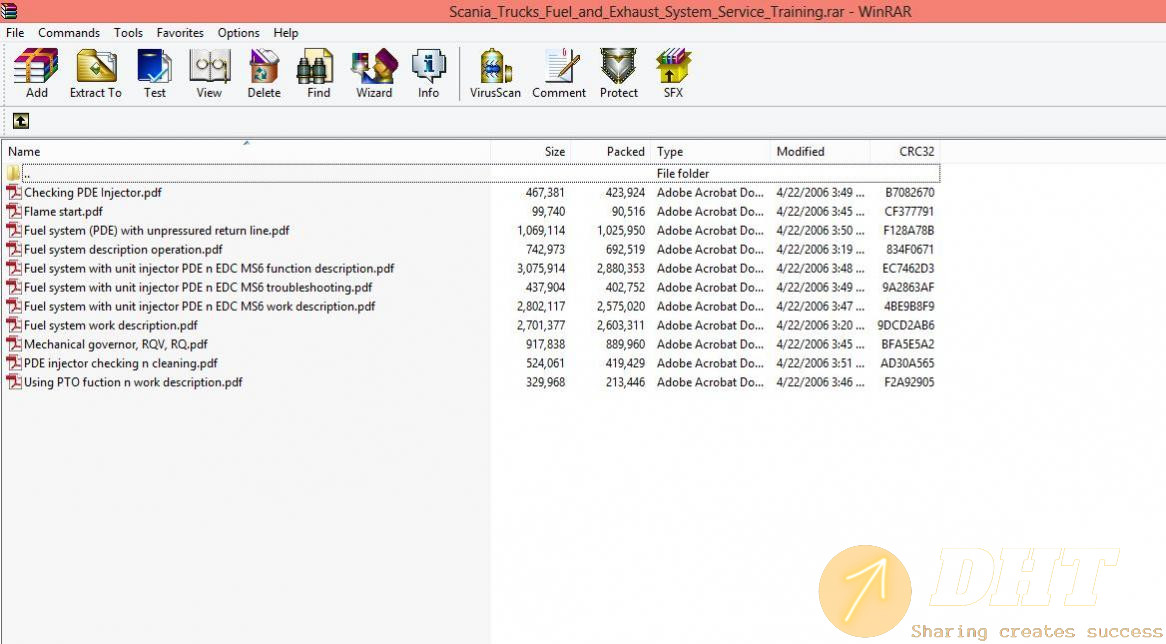Click packed value 402,752

click(x=625, y=287)
